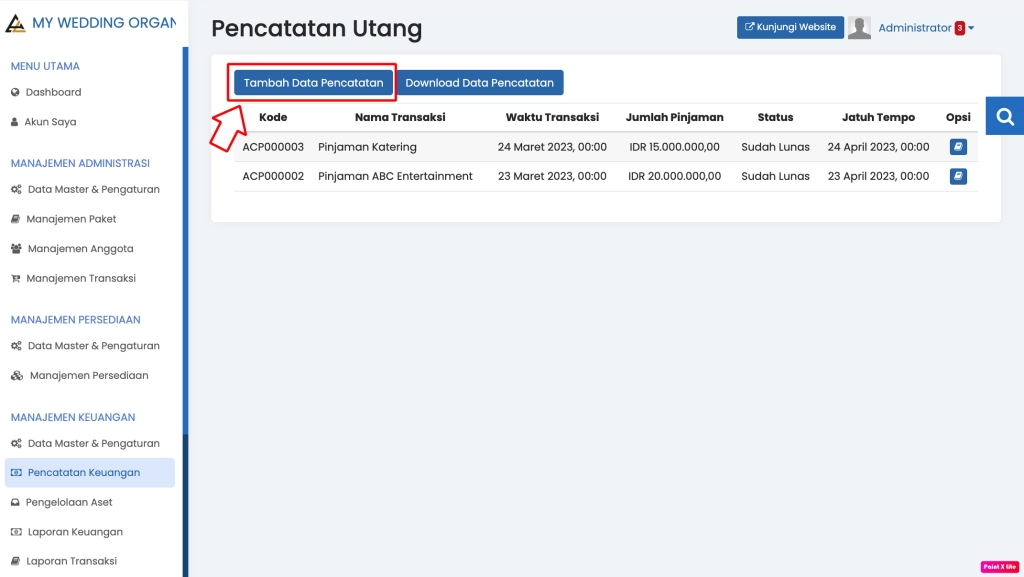Click the MY WEDDING ORGANIZER logo icon
Image resolution: width=1024 pixels, height=577 pixels.
click(17, 22)
